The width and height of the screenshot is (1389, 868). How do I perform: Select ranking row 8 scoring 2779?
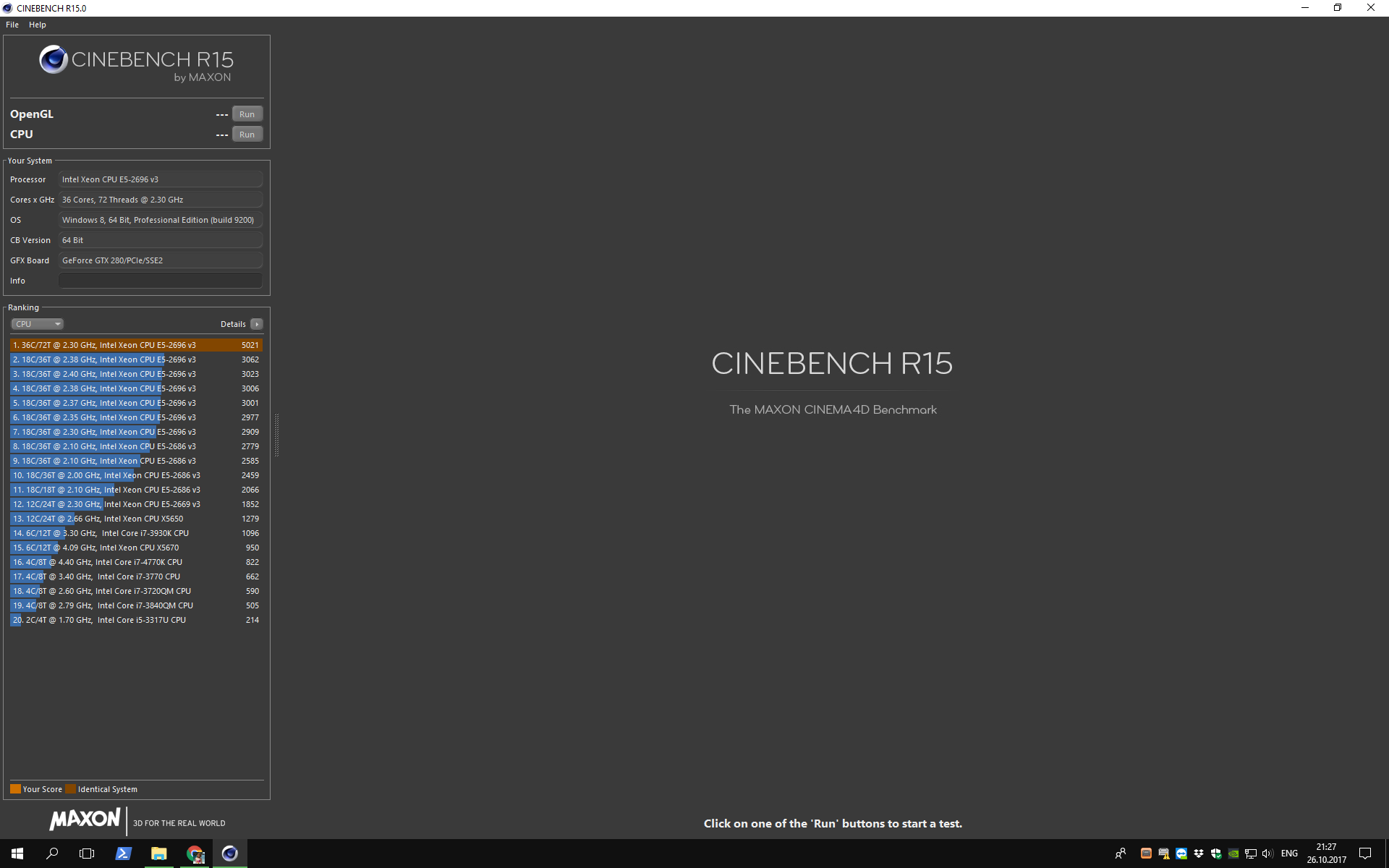[136, 446]
